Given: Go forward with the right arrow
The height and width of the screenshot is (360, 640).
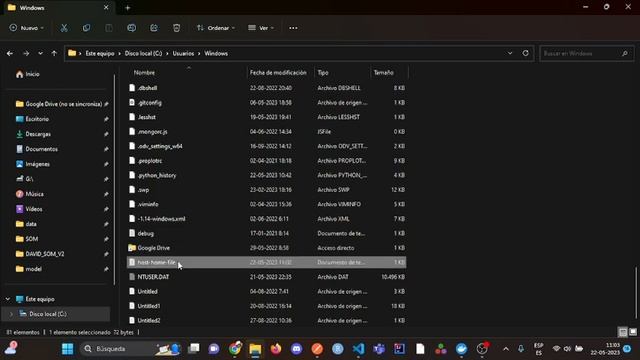Looking at the screenshot, I should [x=26, y=53].
